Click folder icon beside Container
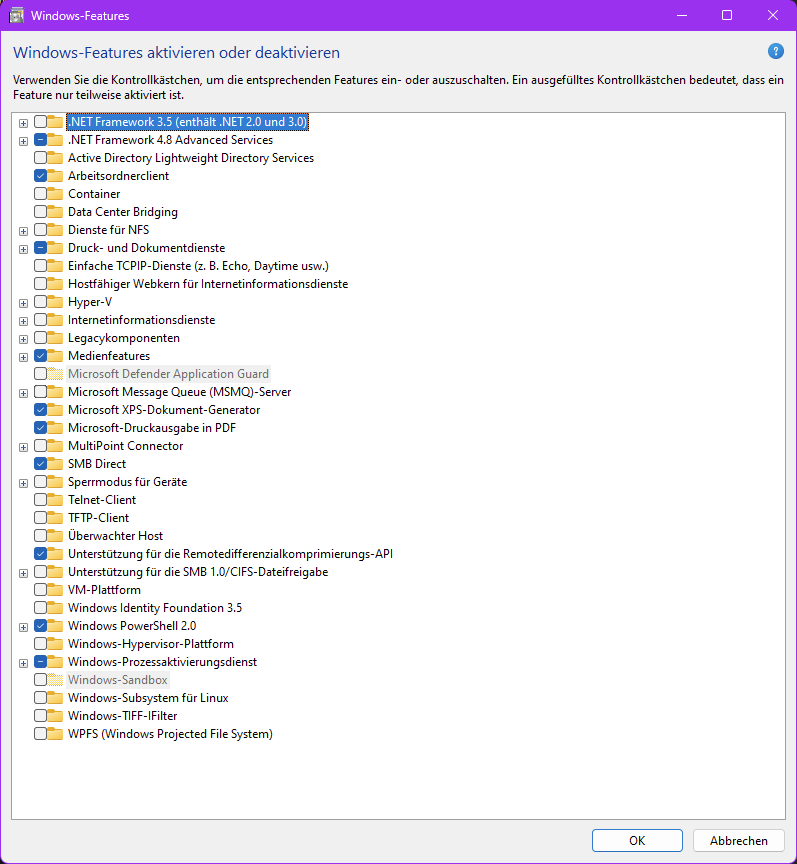Viewport: 797px width, 864px height. [x=55, y=193]
